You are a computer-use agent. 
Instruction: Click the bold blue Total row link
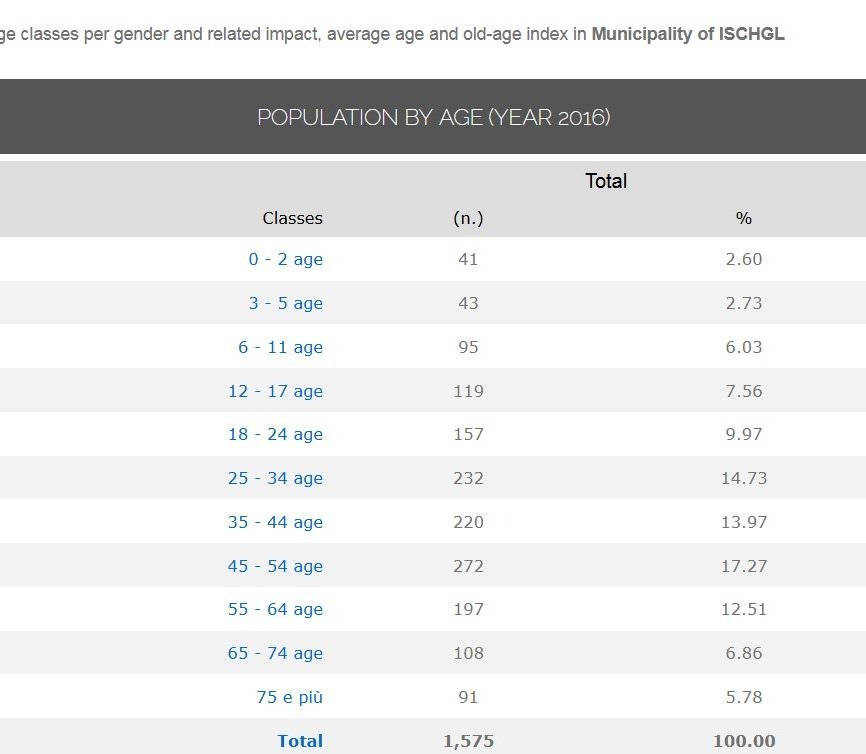tap(300, 741)
